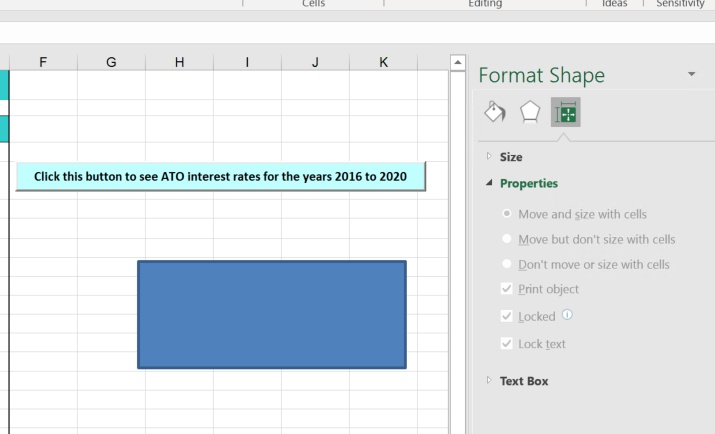The width and height of the screenshot is (715, 434).
Task: Click column F header
Action: pyautogui.click(x=43, y=62)
